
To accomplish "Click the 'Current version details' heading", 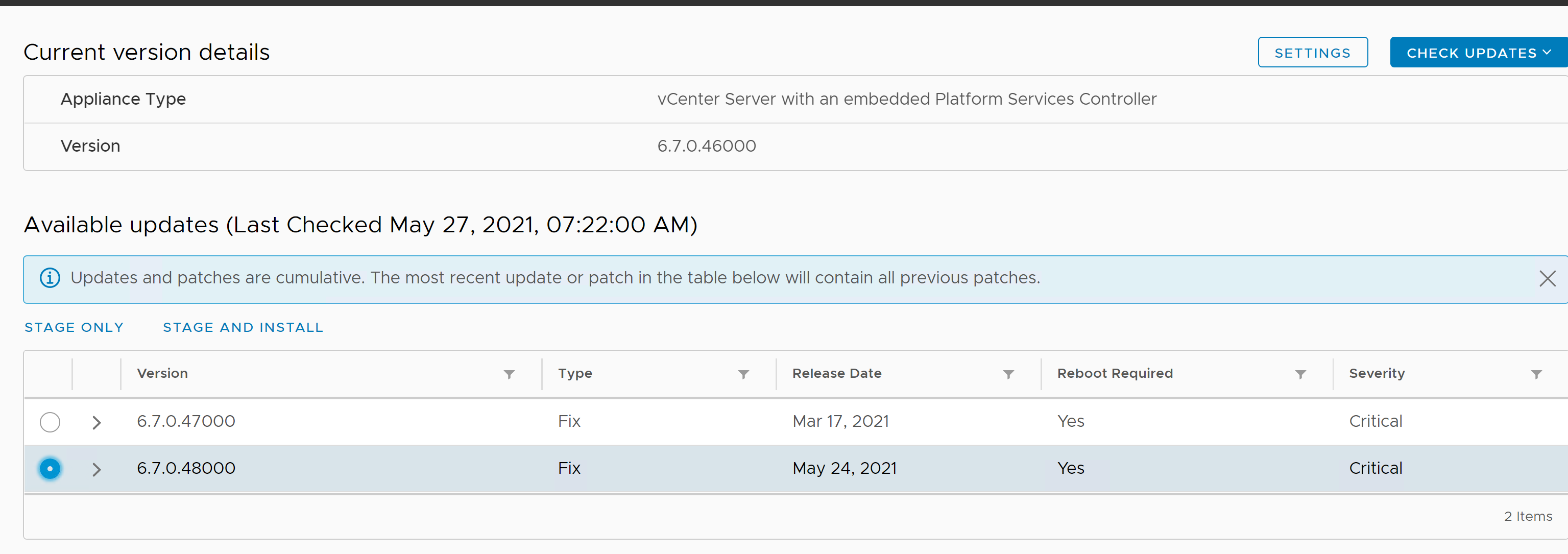I will [x=147, y=53].
